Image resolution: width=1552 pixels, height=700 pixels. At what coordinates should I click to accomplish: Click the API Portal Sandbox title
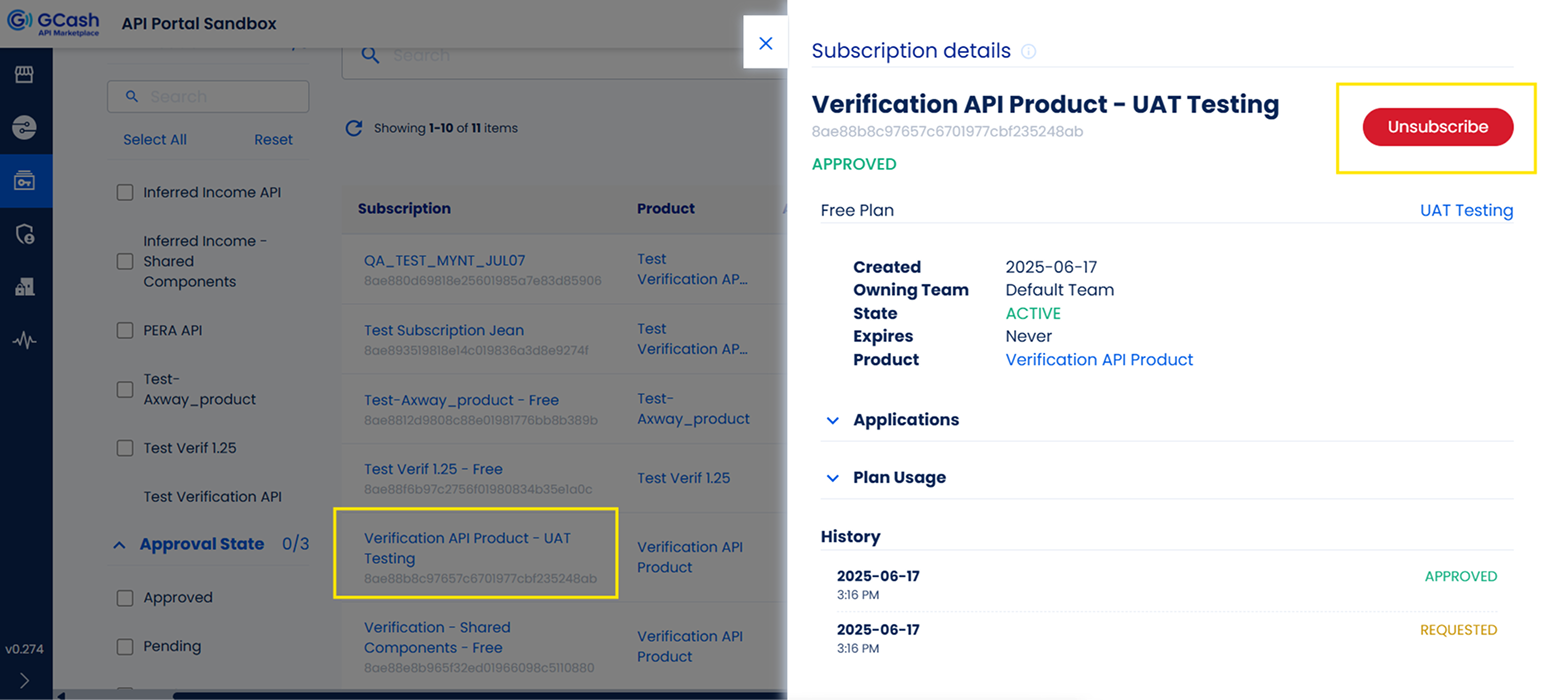[x=199, y=23]
